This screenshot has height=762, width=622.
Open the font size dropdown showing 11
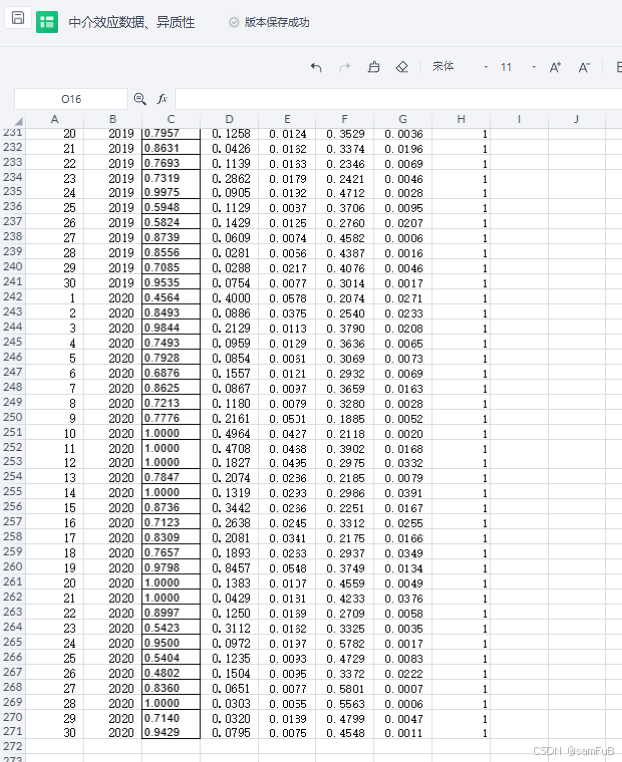point(518,67)
